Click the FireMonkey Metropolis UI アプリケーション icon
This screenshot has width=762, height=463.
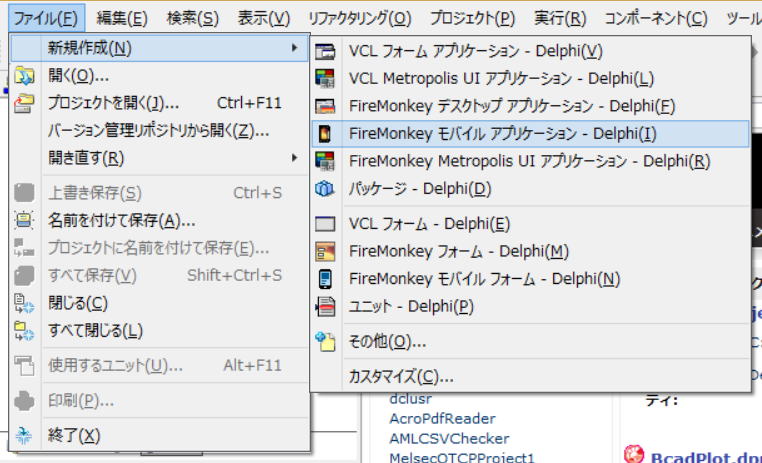325,161
